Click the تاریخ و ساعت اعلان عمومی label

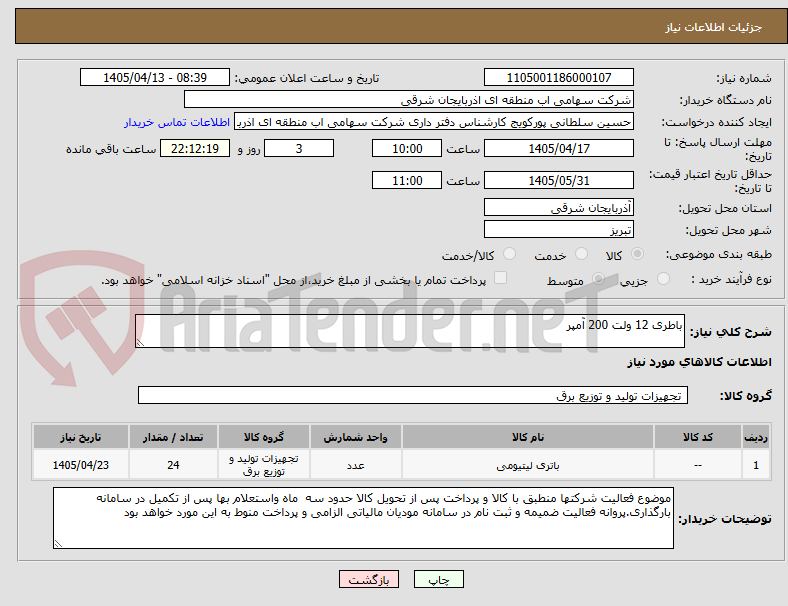point(307,78)
